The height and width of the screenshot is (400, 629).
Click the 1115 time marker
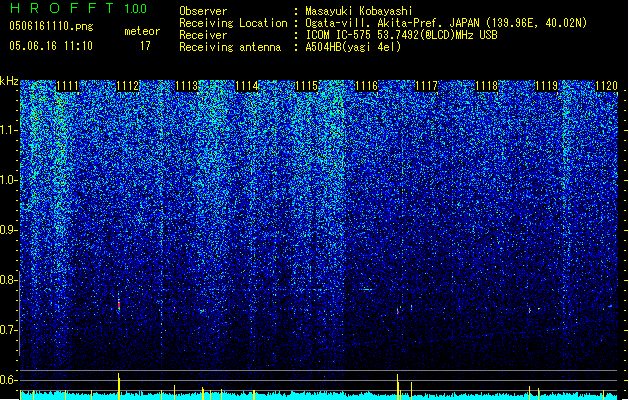tap(307, 86)
